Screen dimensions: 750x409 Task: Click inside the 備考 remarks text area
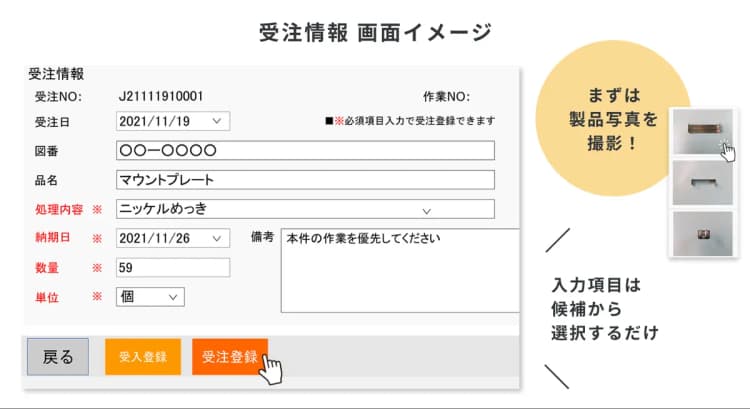(x=400, y=270)
